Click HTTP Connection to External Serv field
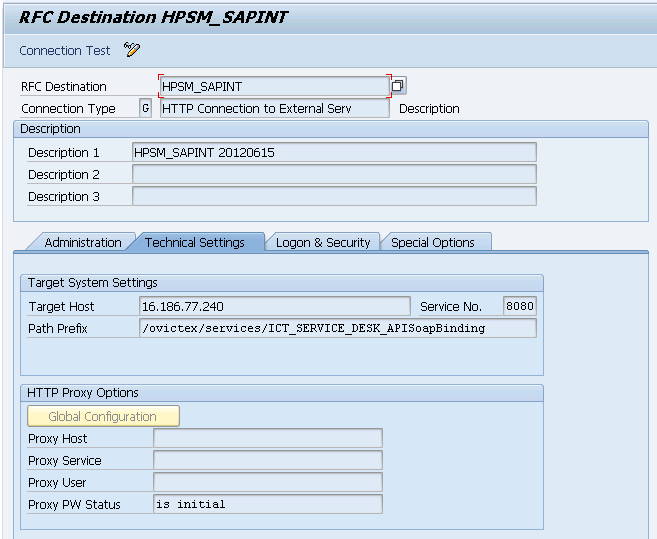Screen dimensions: 657x539 tap(274, 109)
